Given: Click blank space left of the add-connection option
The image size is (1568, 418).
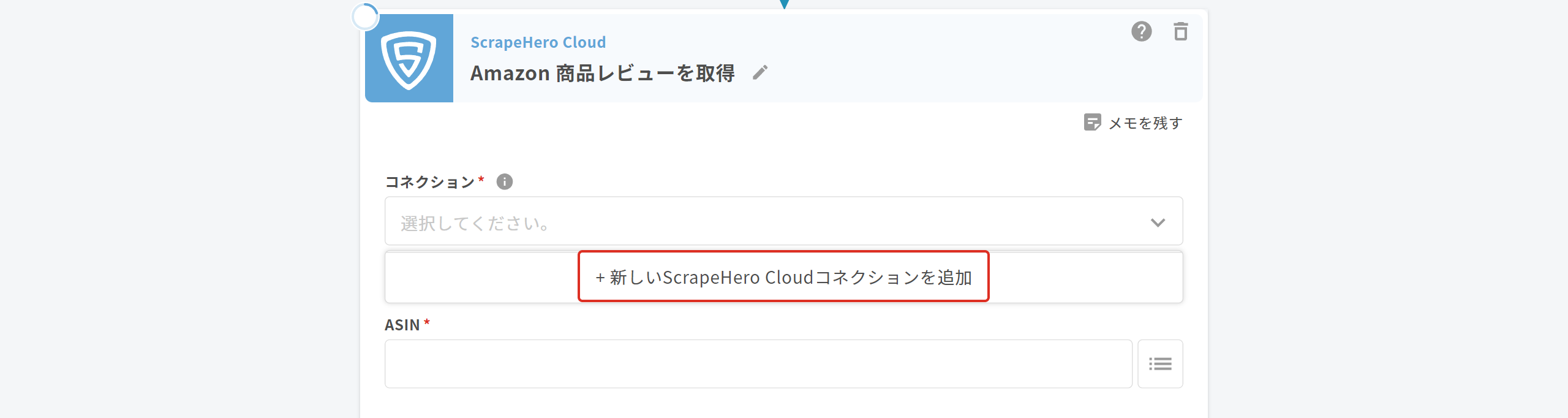Looking at the screenshot, I should pyautogui.click(x=481, y=277).
